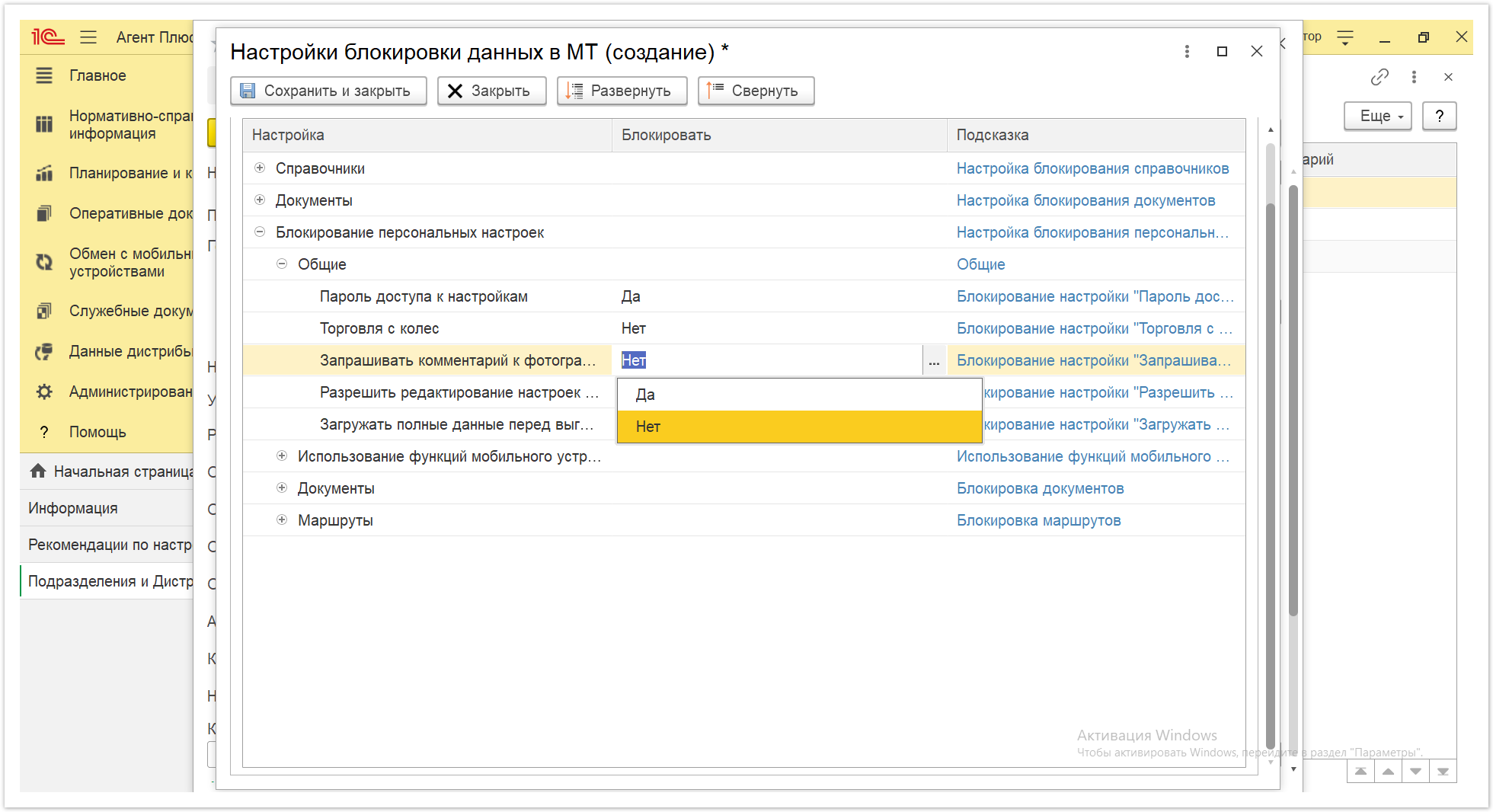Expand the Справочники tree node

click(x=260, y=168)
